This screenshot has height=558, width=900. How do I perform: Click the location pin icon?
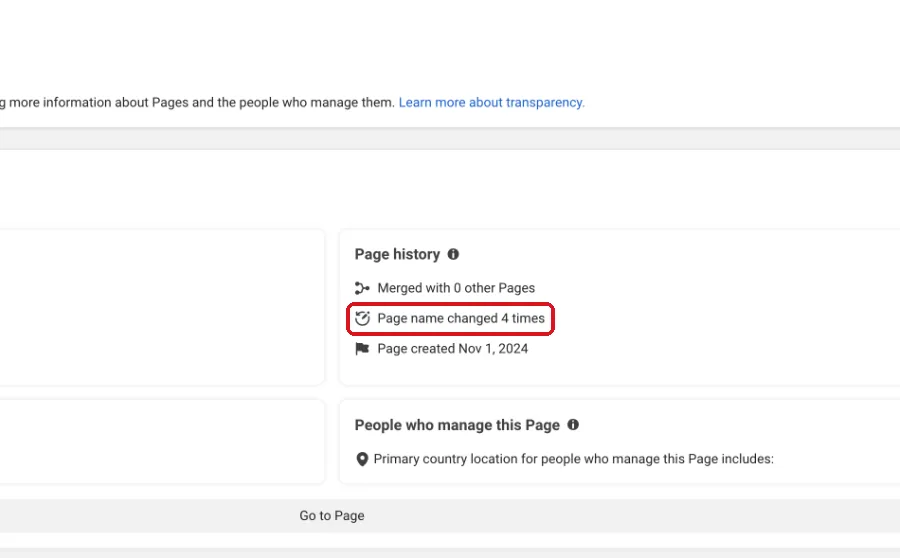[362, 459]
